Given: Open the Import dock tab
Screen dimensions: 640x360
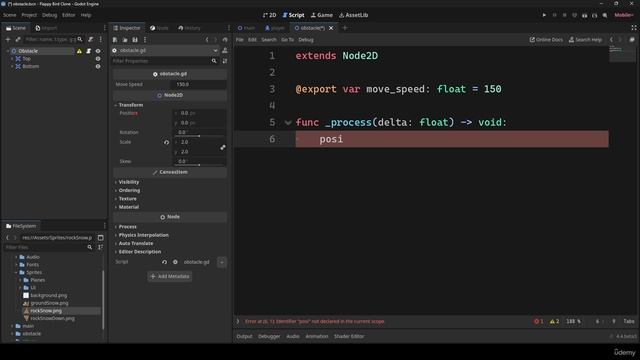Looking at the screenshot, I should point(46,28).
